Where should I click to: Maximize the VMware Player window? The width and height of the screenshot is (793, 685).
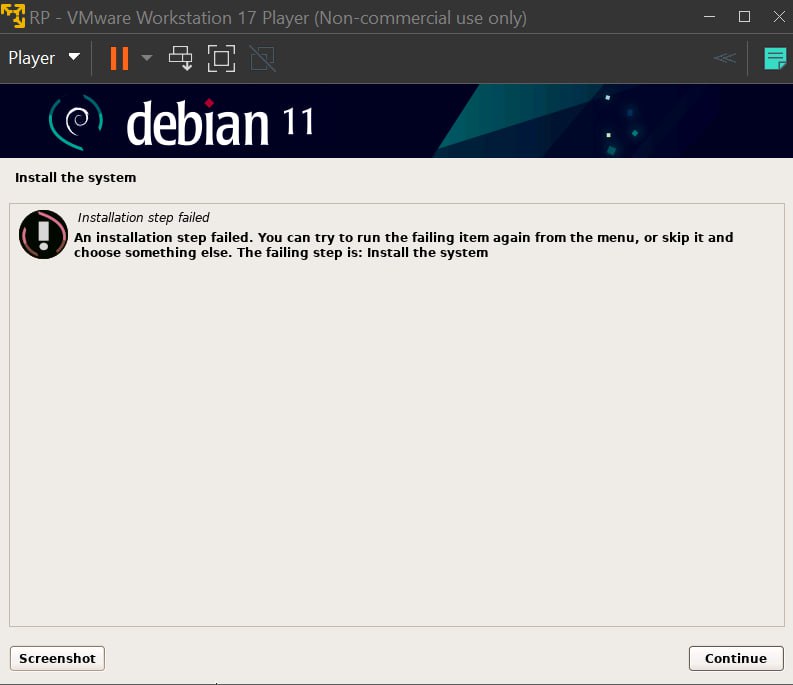click(x=744, y=17)
